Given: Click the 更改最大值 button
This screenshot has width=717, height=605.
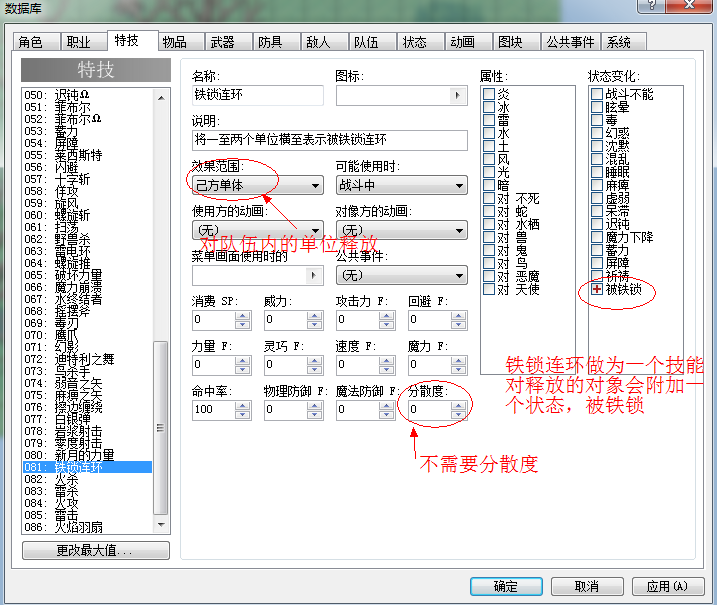Looking at the screenshot, I should coord(96,550).
